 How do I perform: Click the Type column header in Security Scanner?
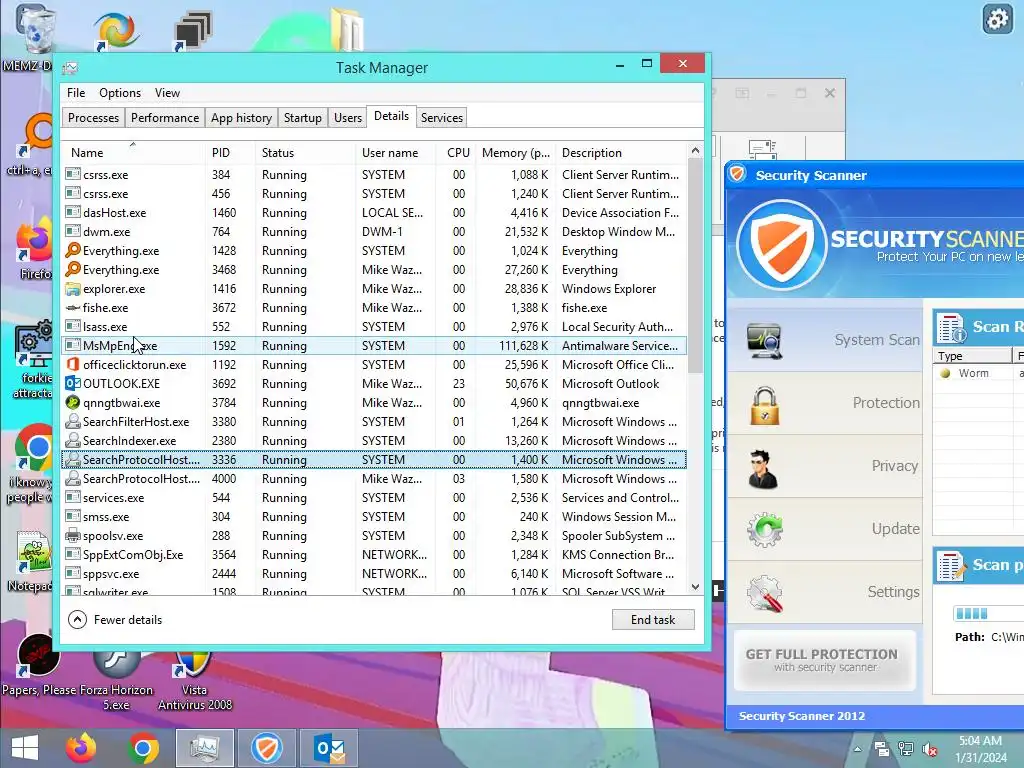coord(972,356)
